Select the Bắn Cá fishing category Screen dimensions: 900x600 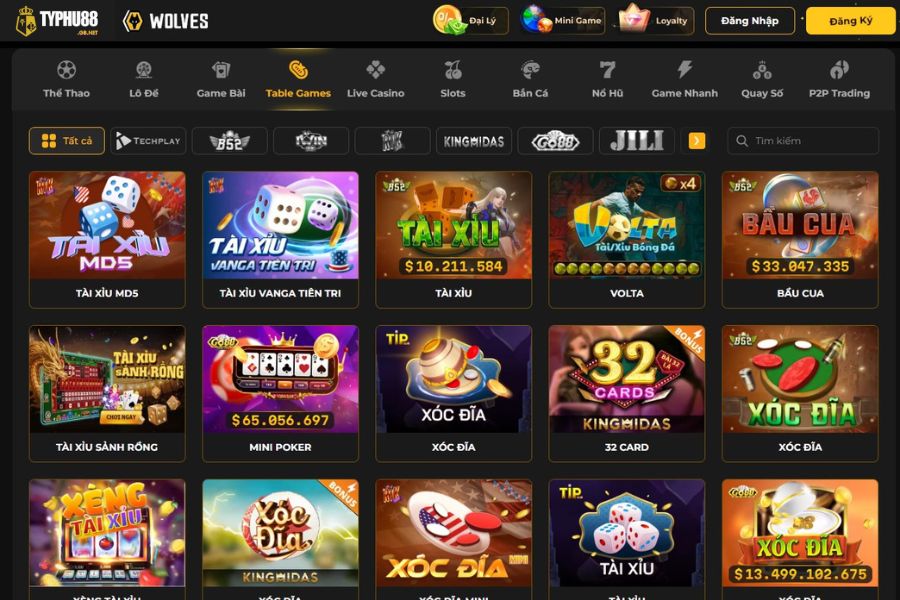530,79
